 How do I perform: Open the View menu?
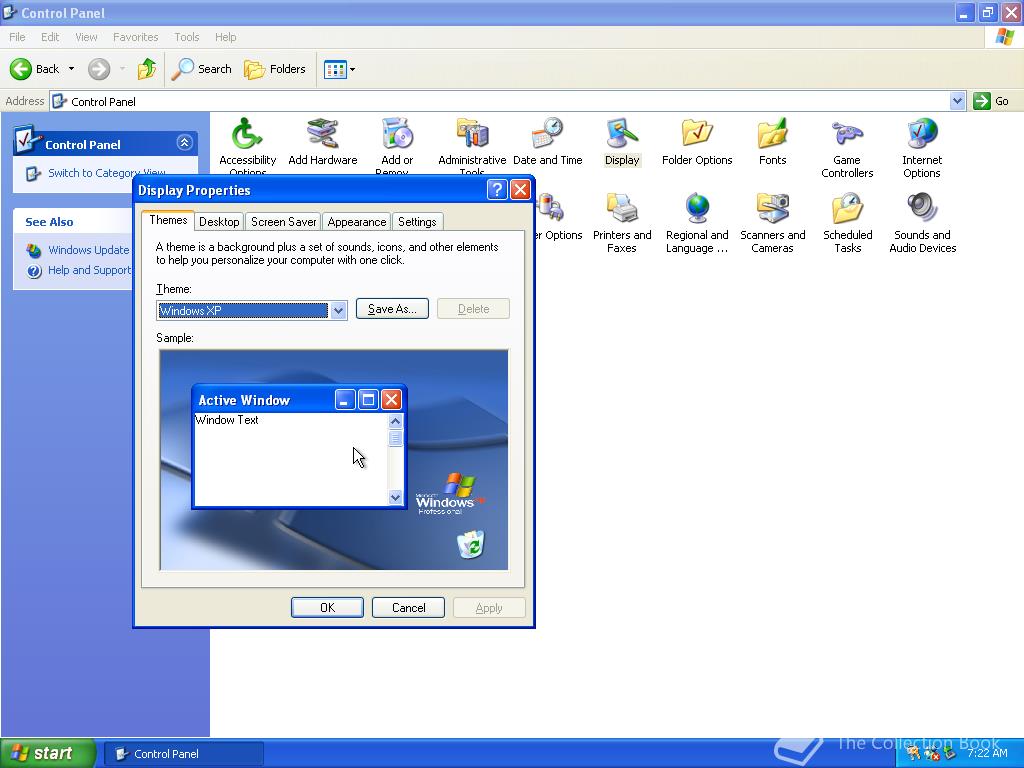(x=86, y=37)
